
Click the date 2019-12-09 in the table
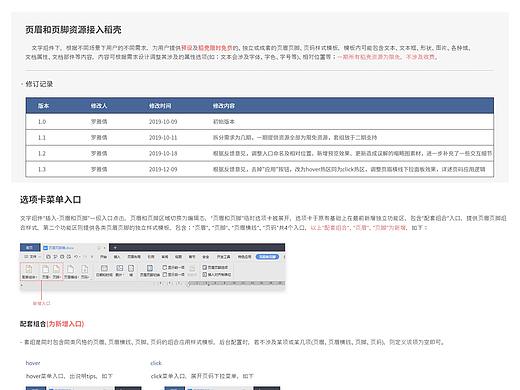[x=163, y=169]
